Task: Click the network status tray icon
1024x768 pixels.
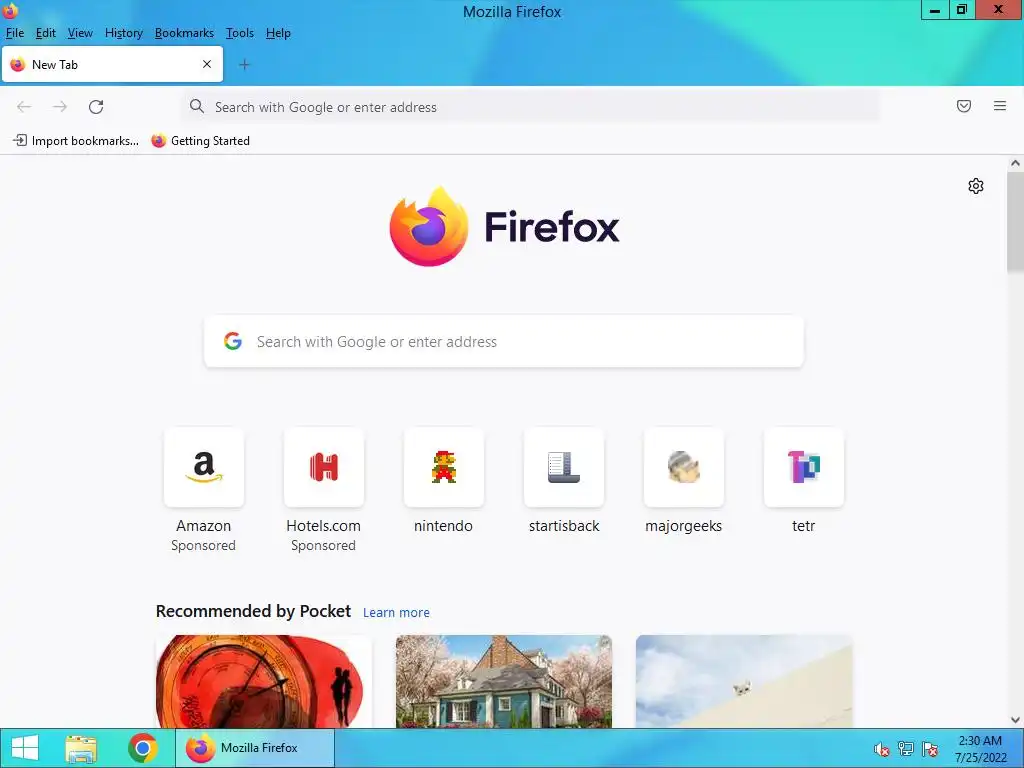Action: tap(906, 749)
